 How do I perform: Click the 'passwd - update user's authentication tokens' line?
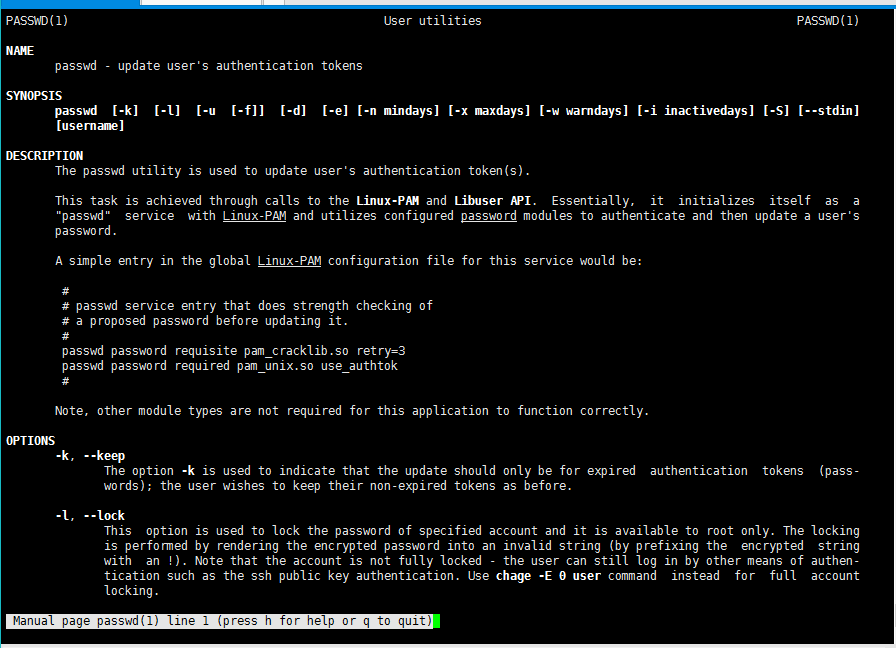209,66
